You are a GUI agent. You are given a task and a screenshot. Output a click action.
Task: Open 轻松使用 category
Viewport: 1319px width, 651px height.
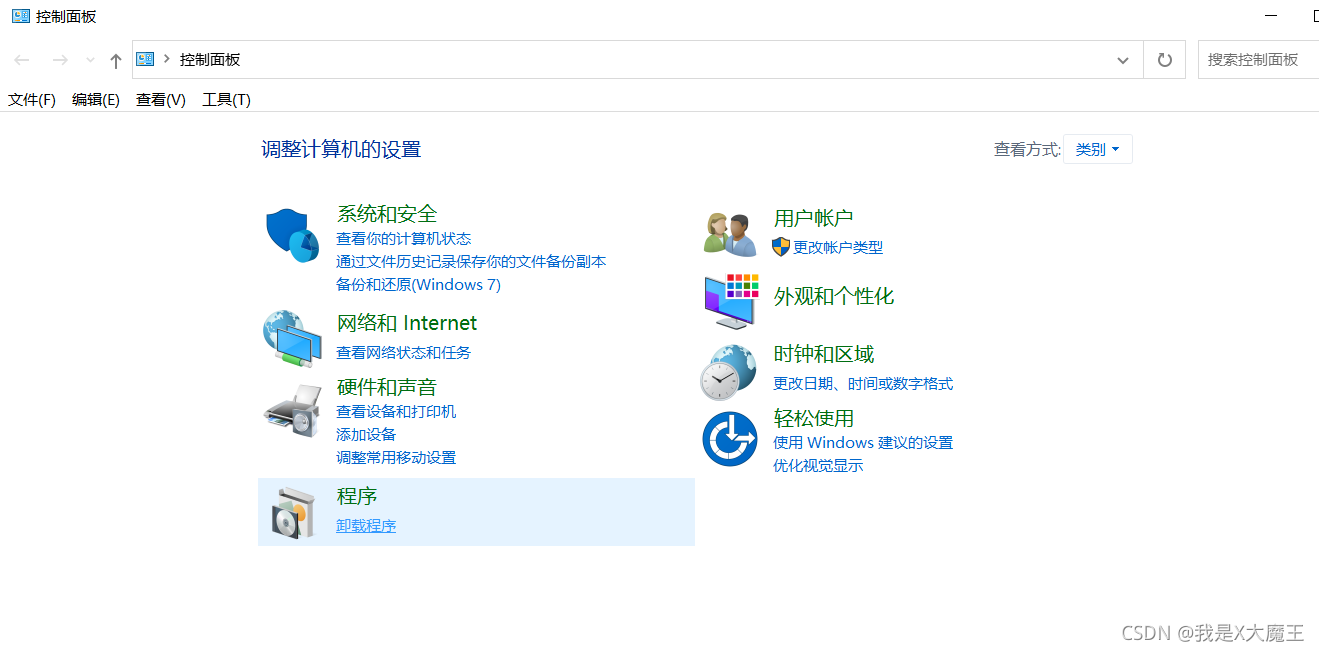[x=814, y=417]
